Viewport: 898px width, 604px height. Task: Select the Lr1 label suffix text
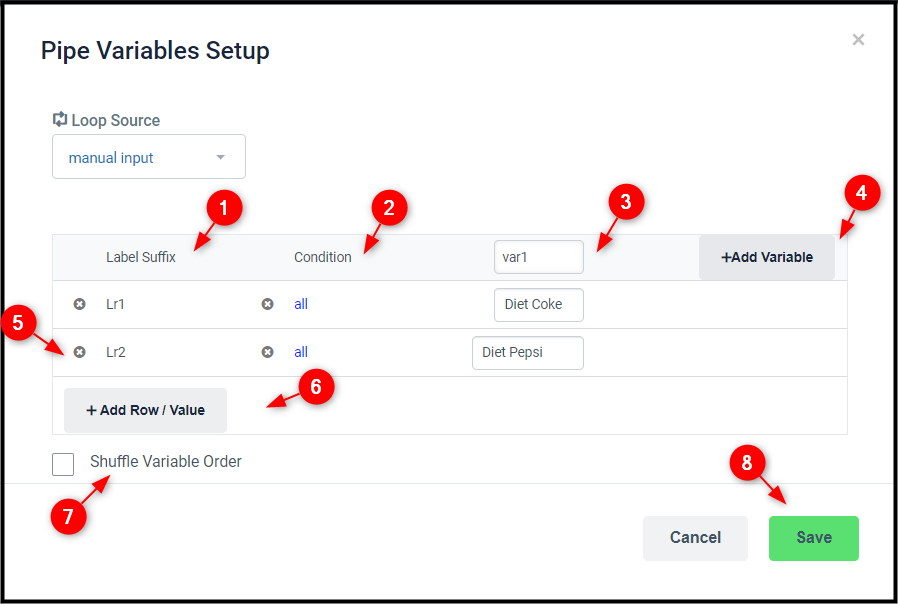click(116, 304)
